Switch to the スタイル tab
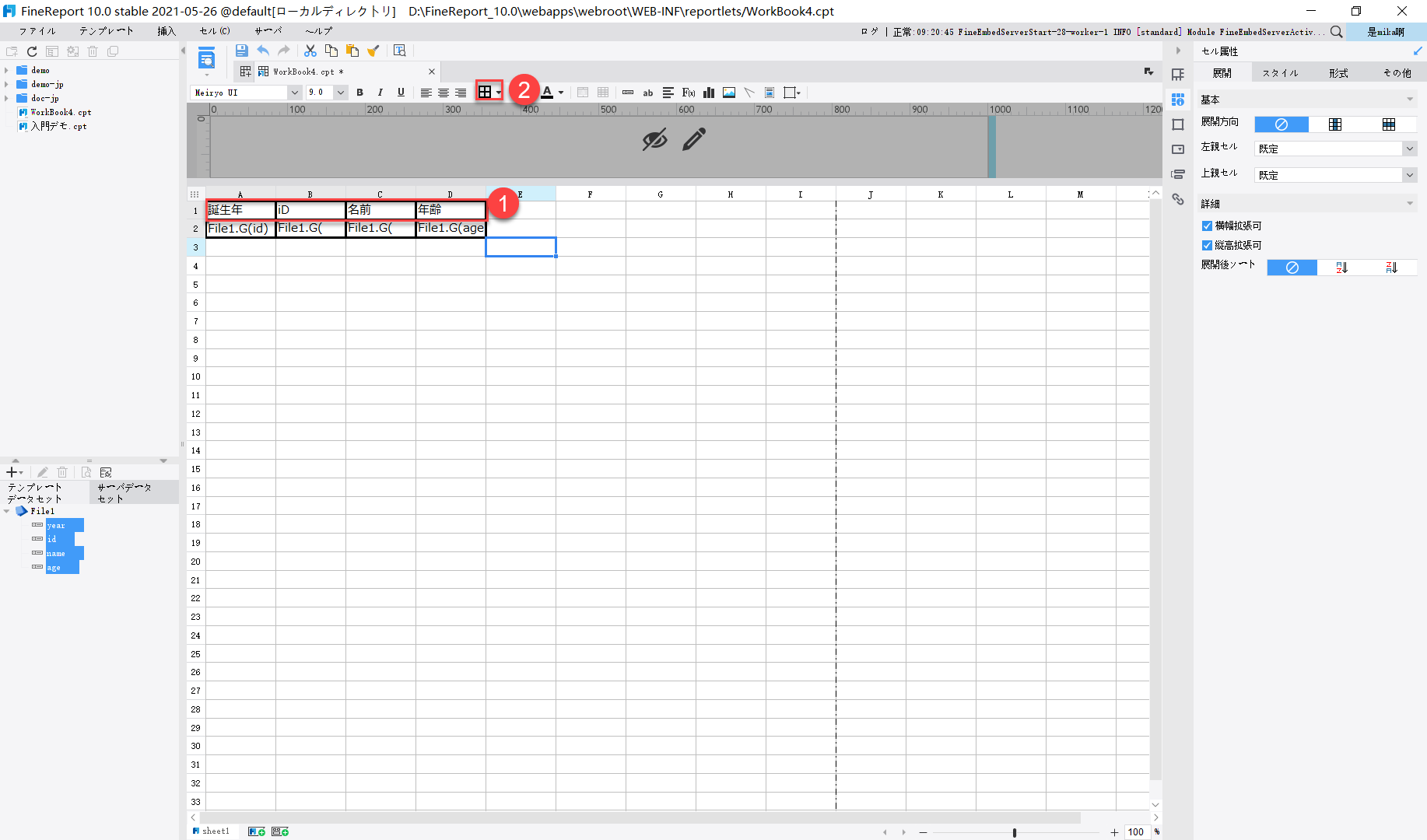Viewport: 1427px width, 840px height. tap(1280, 73)
